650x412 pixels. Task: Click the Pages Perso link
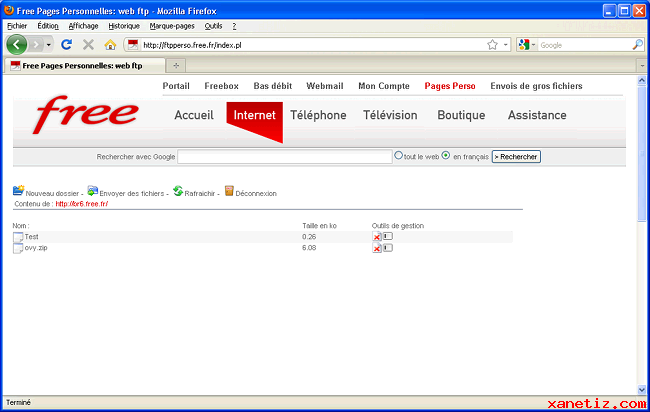click(x=450, y=86)
